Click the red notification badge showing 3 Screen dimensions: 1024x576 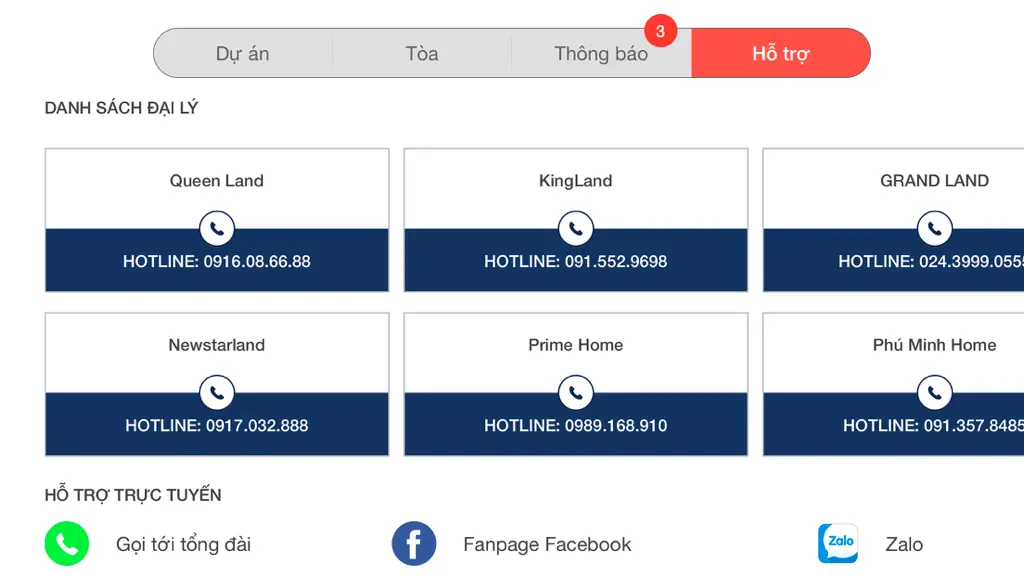pyautogui.click(x=660, y=31)
